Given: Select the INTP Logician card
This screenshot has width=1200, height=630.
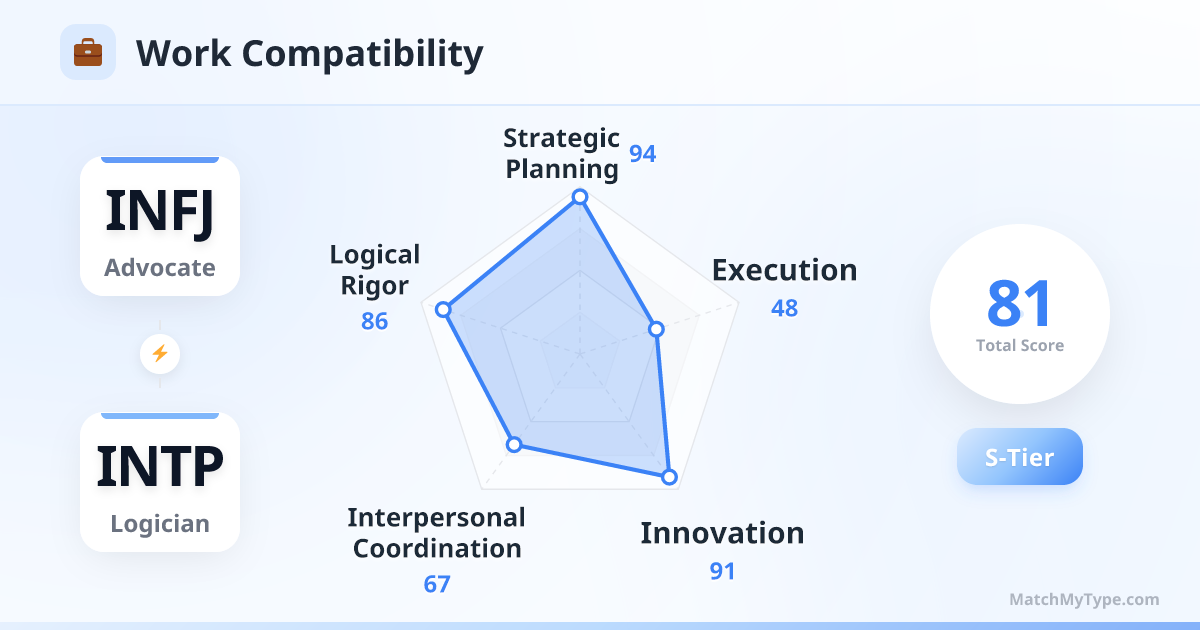Looking at the screenshot, I should coord(160,482).
